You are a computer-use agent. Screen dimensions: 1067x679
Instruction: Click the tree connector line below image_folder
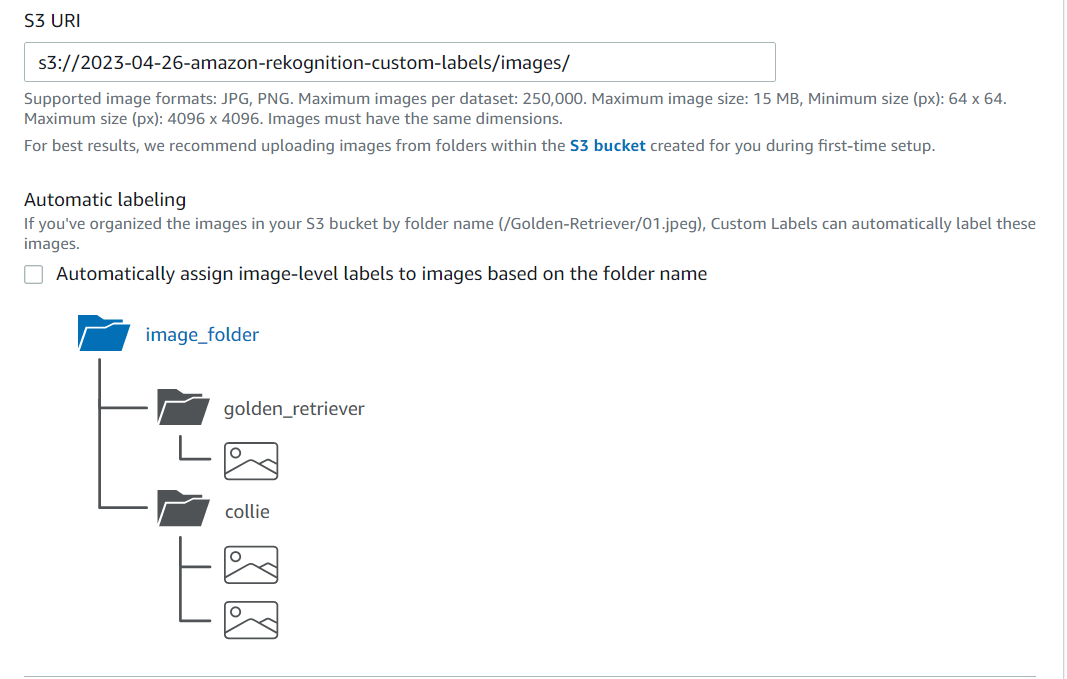99,433
